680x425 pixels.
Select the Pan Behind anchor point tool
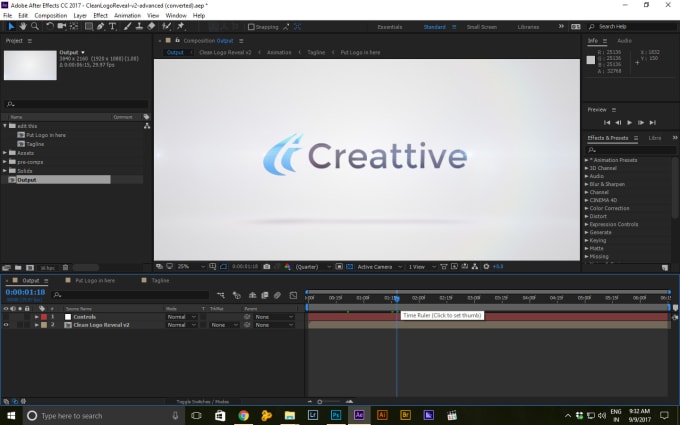(74, 26)
